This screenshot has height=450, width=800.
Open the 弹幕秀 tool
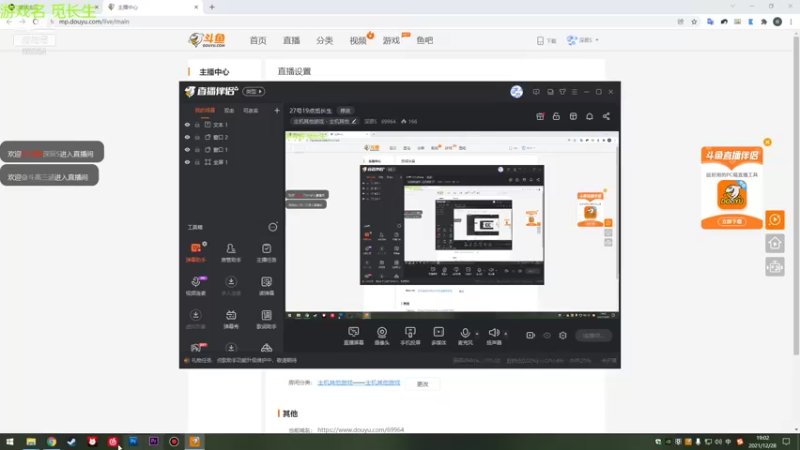[231, 319]
